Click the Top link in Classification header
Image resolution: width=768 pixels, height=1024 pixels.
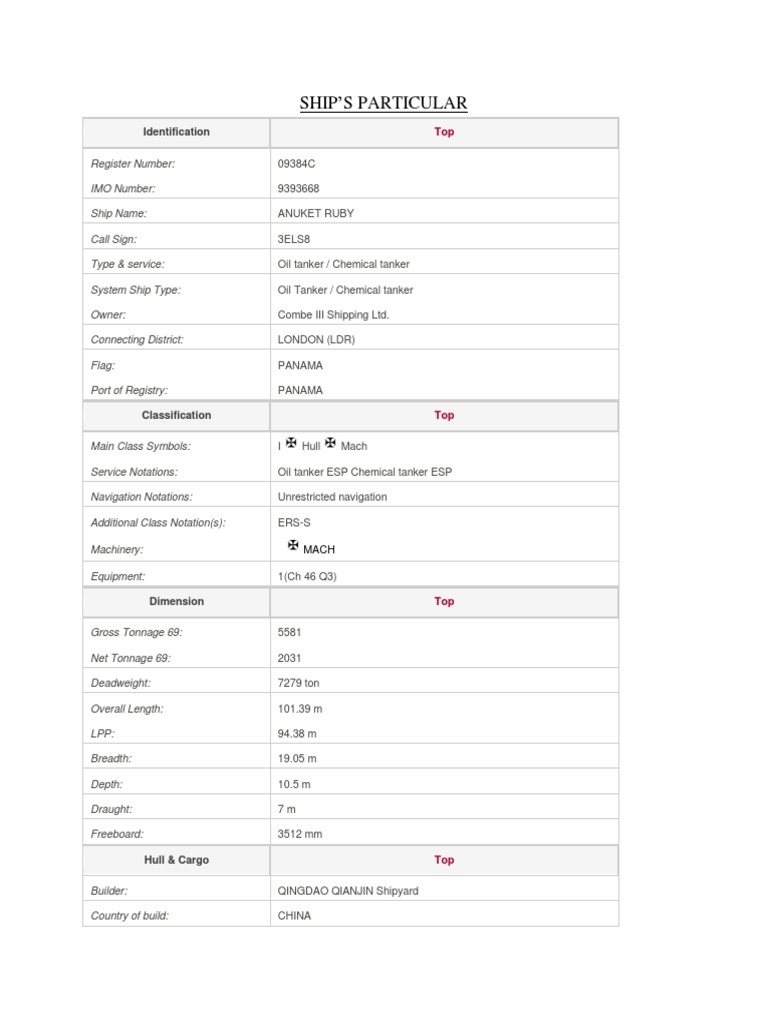click(444, 415)
